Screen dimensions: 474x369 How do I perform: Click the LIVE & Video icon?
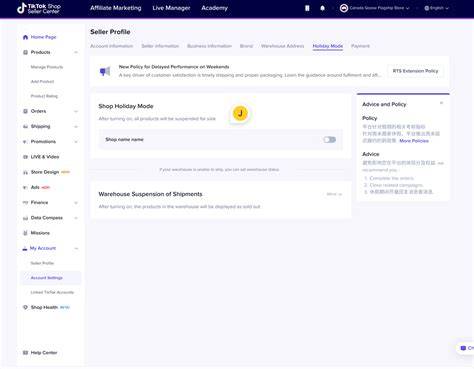(25, 157)
